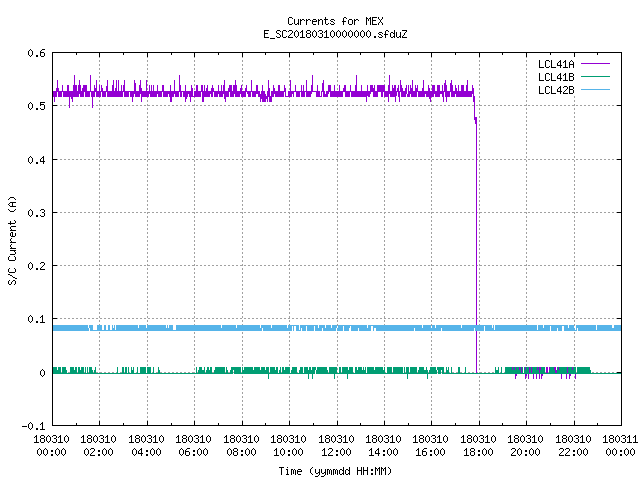Click the y-axis tick value "0.6"
The width and height of the screenshot is (640, 480).
tap(36, 53)
